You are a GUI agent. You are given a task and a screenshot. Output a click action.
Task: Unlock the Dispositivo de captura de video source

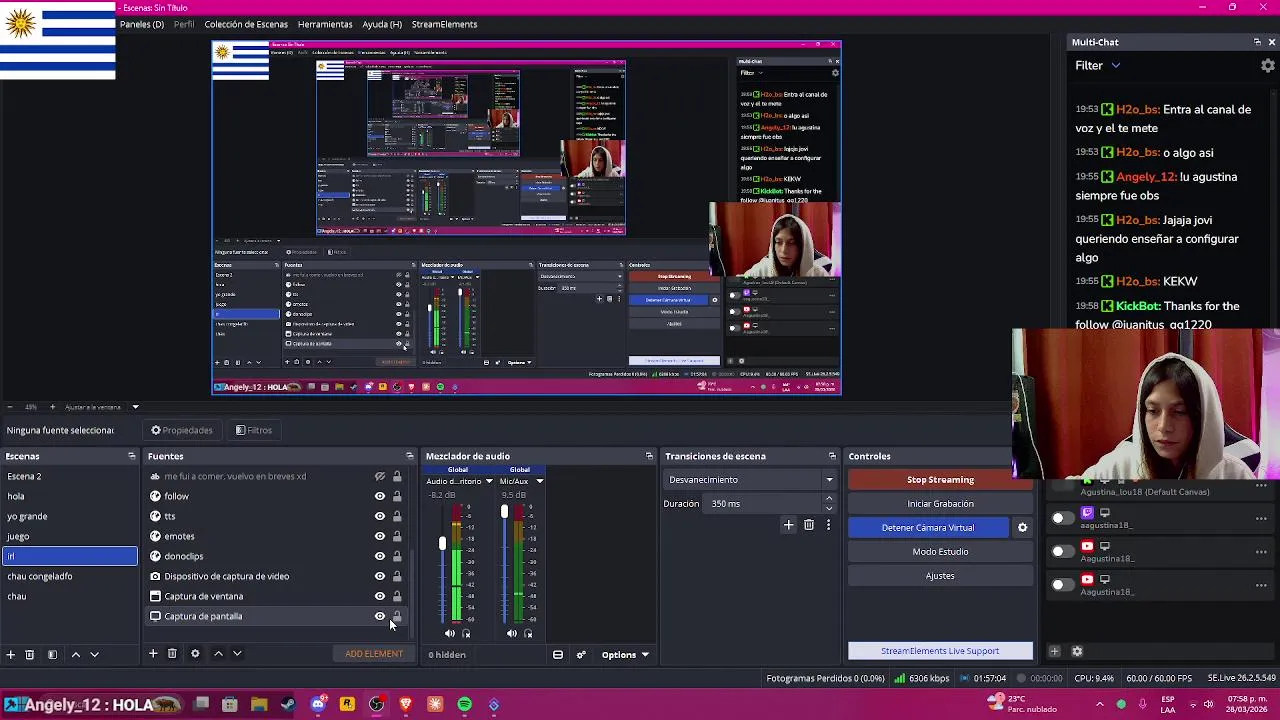coord(397,576)
